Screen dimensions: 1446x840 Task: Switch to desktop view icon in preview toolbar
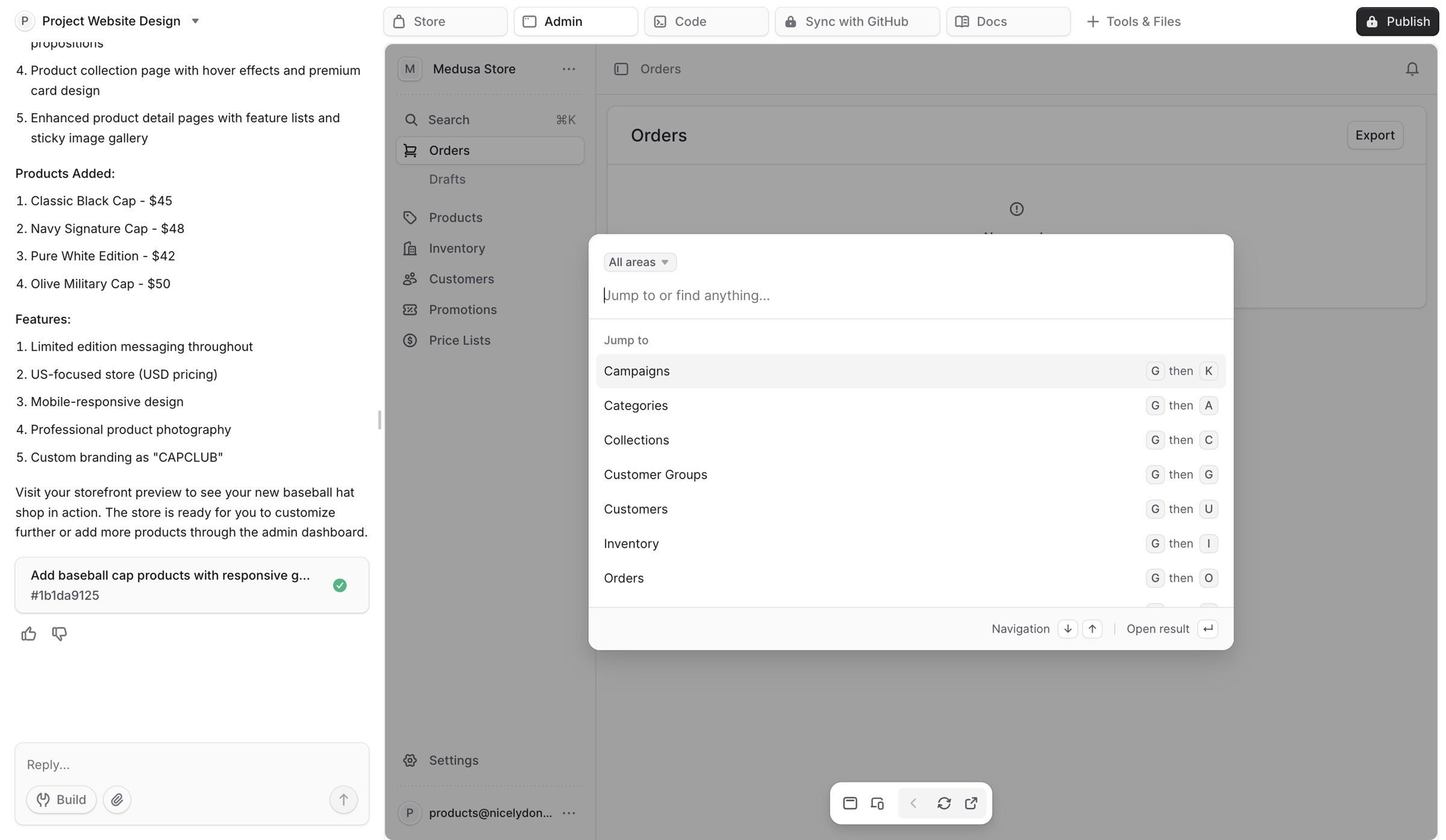(x=850, y=803)
